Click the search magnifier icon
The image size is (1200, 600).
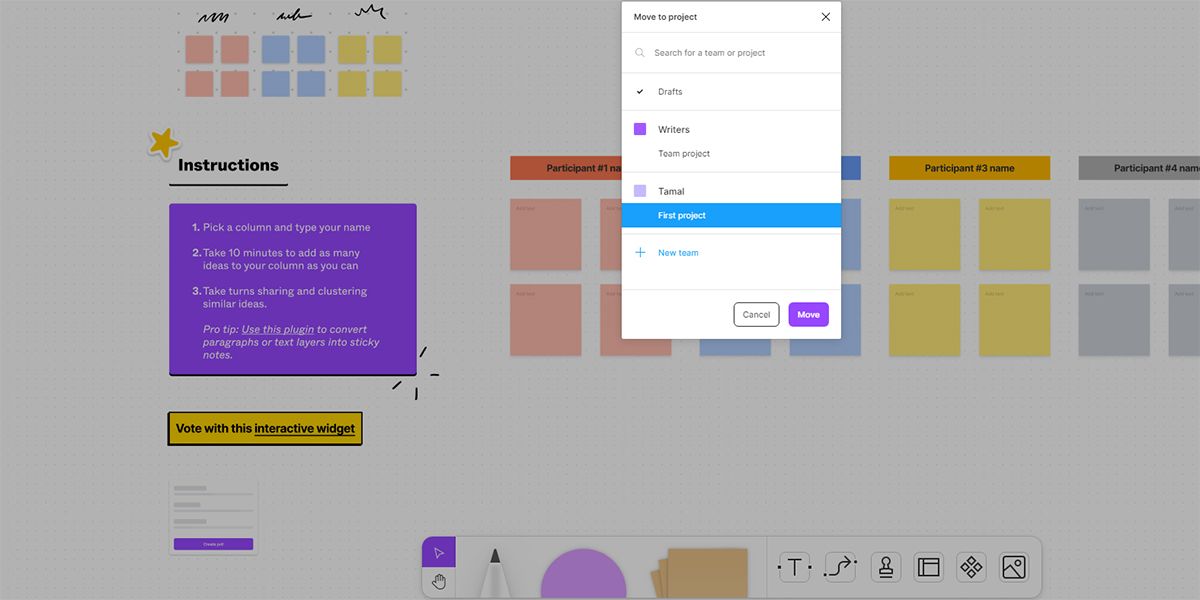640,53
